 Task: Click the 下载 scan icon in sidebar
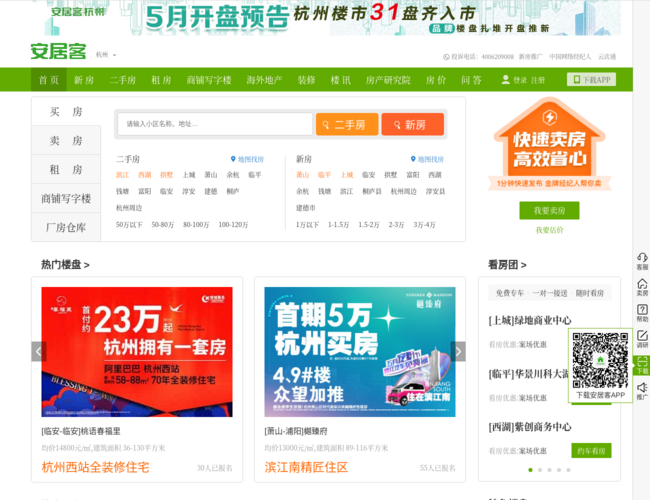tap(641, 362)
